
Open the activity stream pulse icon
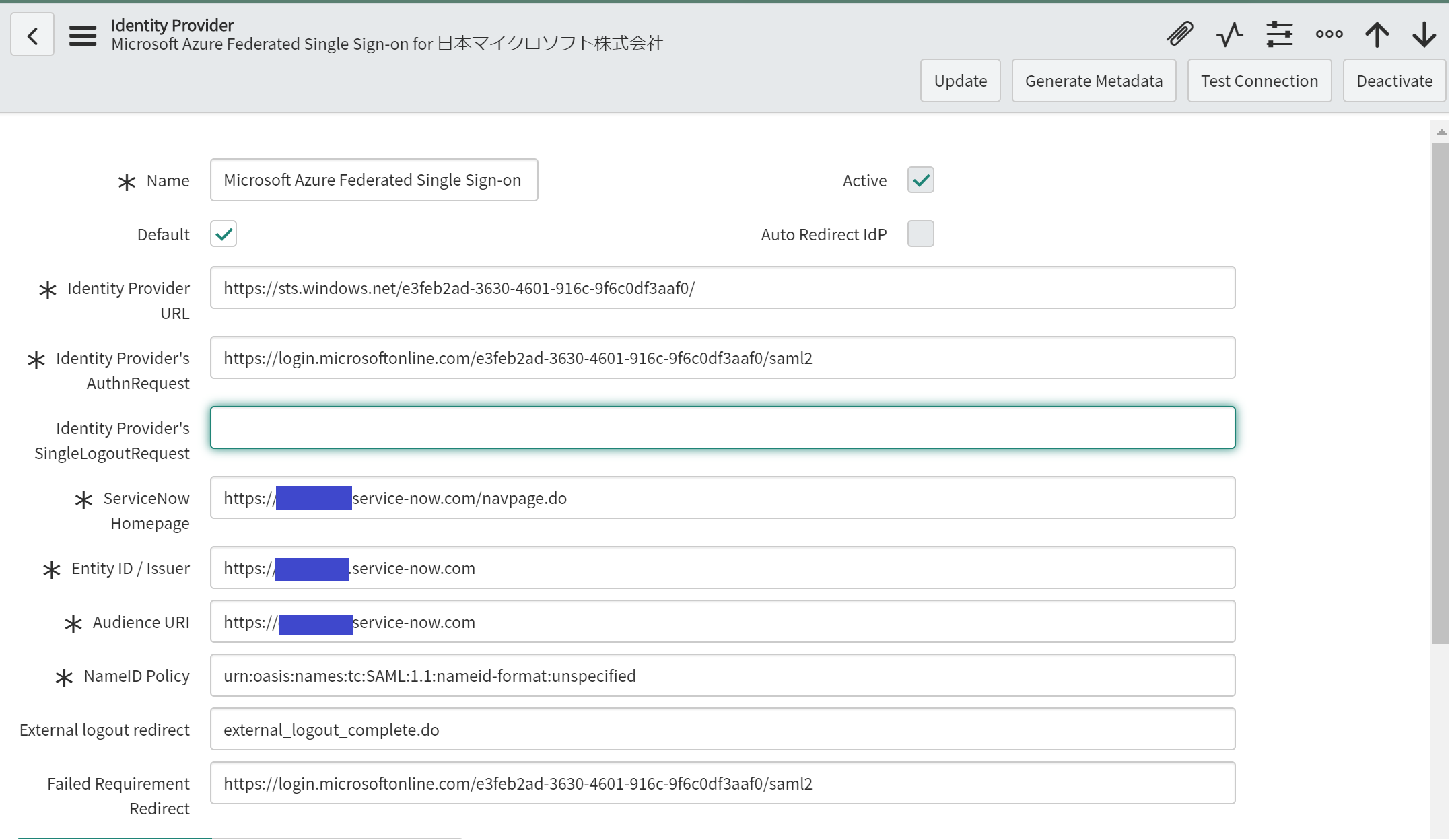[1229, 34]
